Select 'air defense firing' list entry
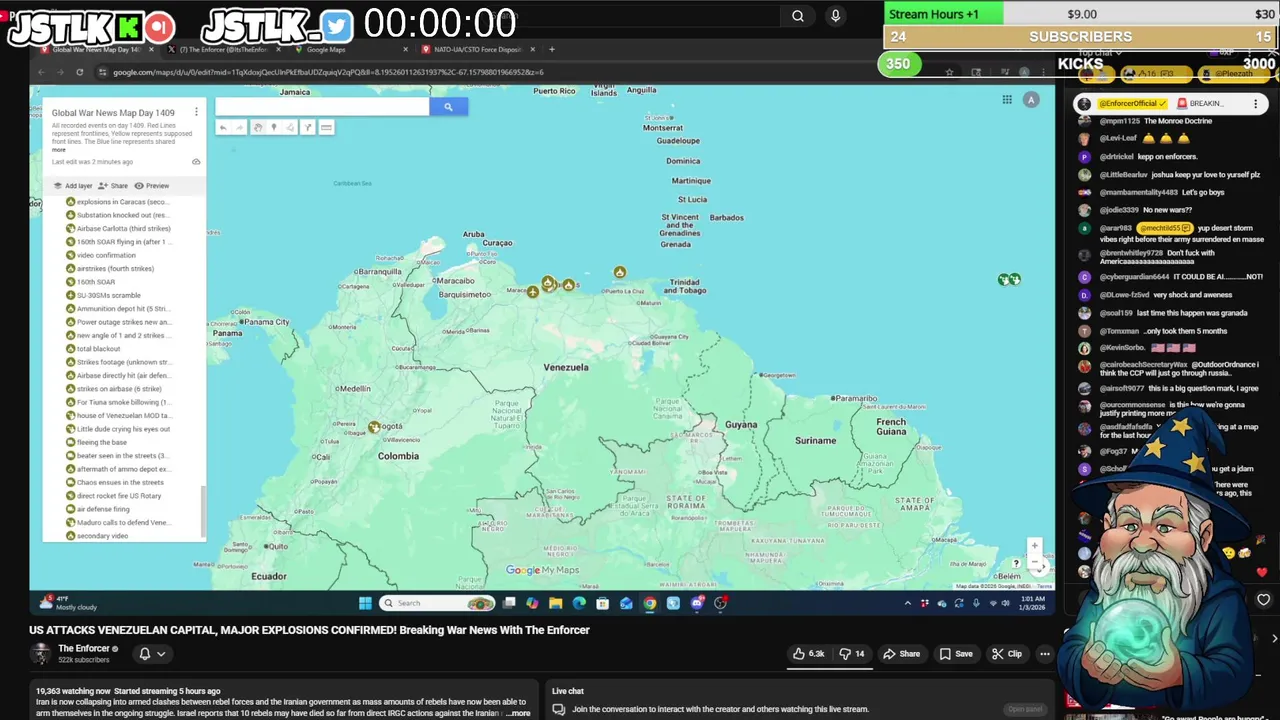Viewport: 1280px width, 720px height. pyautogui.click(x=98, y=509)
